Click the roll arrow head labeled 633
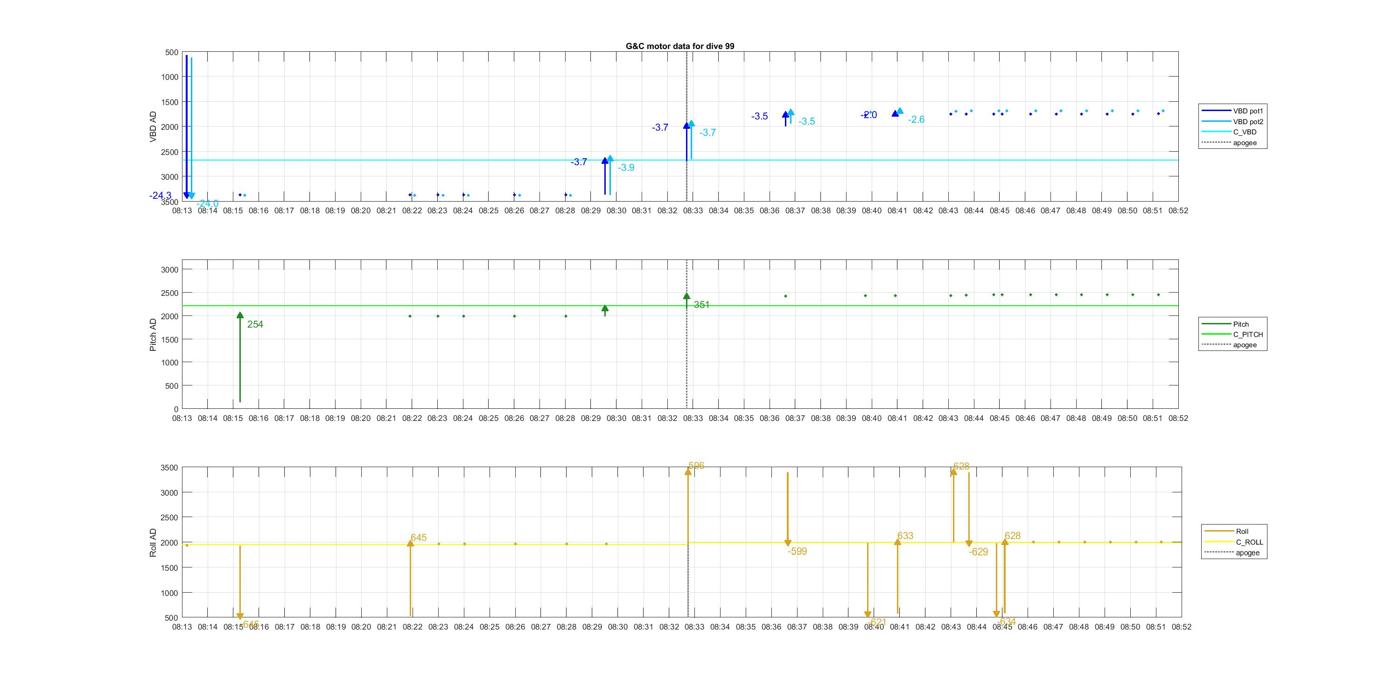The height and width of the screenshot is (693, 1400). coord(898,542)
